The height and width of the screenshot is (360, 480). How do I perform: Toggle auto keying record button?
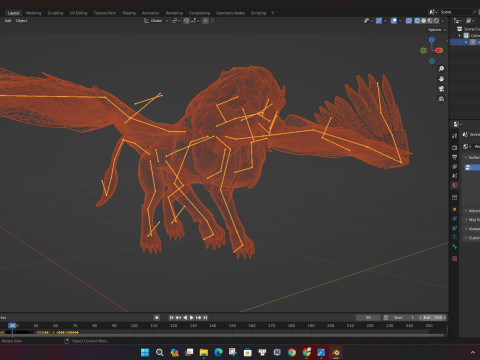[157, 318]
